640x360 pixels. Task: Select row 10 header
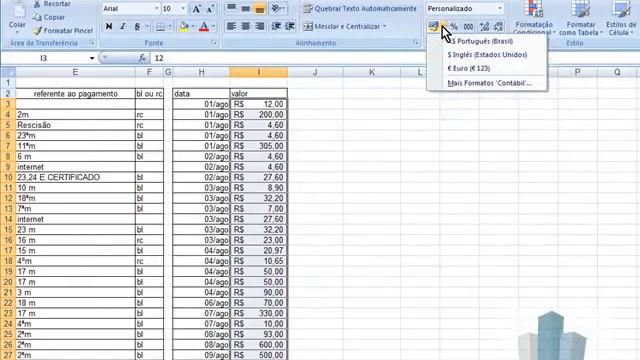click(x=8, y=178)
